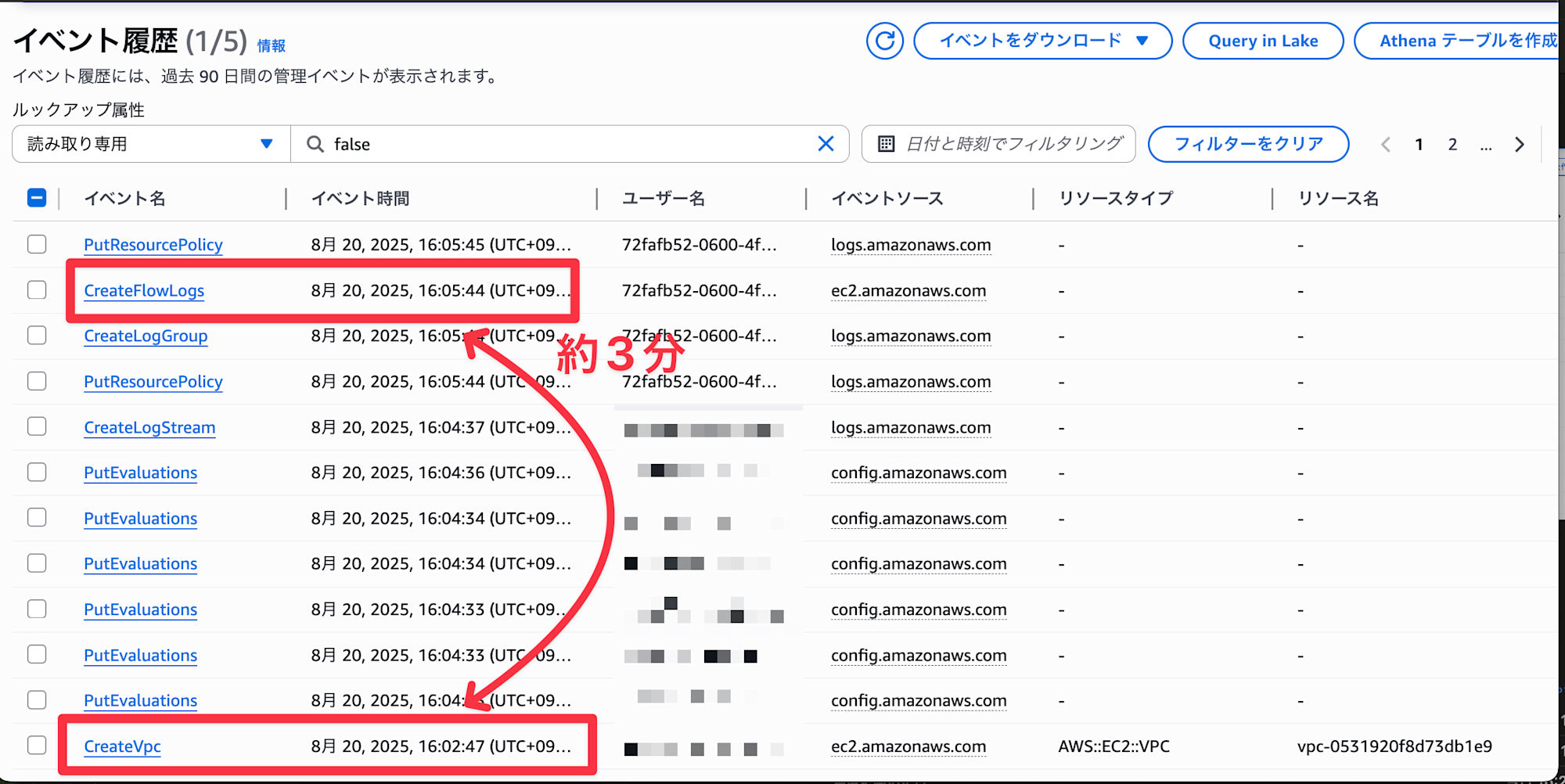Click config.amazonaws.com in PutEvaluations 16:04:36 row
The image size is (1565, 784).
[919, 473]
